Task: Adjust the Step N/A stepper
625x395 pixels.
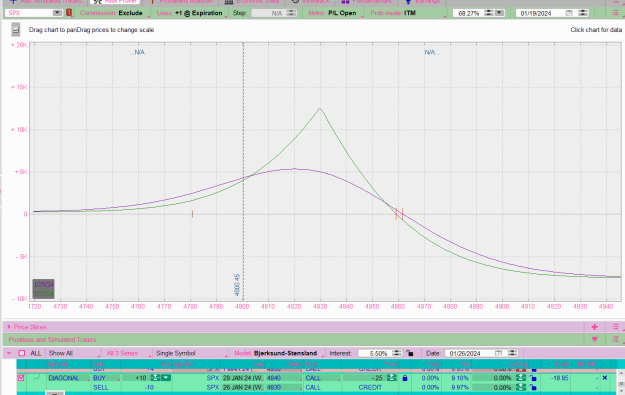Action: [291, 13]
